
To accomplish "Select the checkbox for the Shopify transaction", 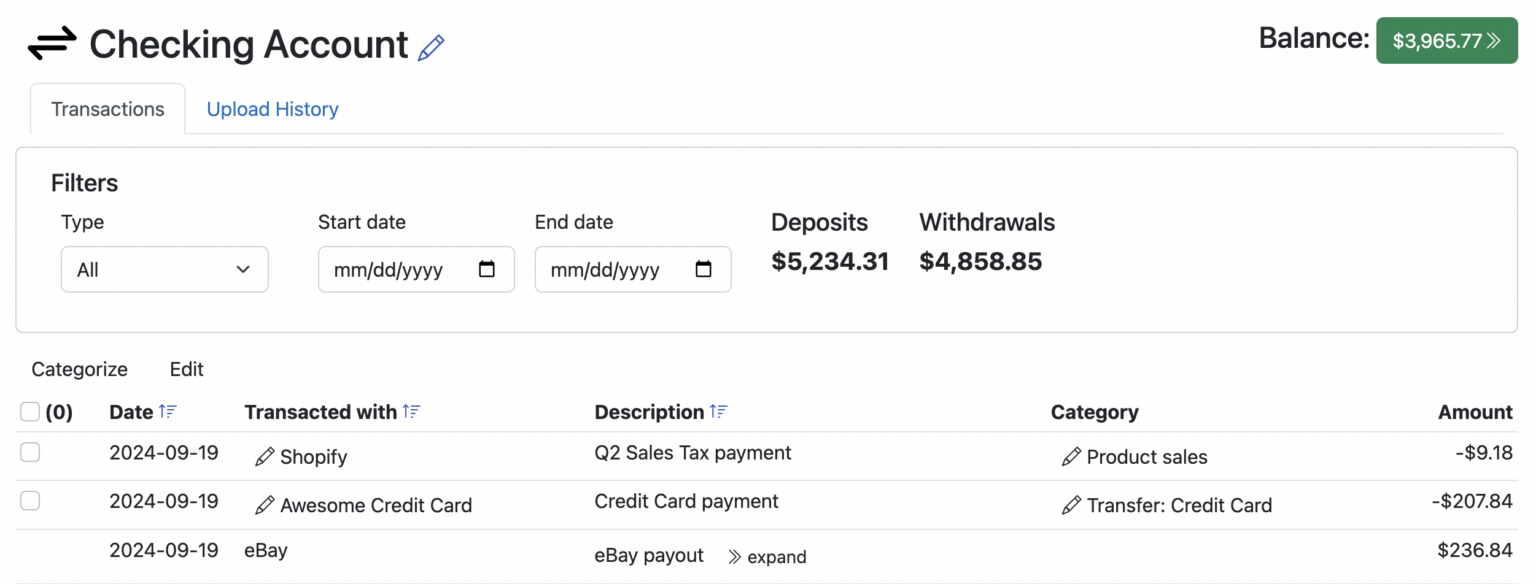I will pos(30,452).
